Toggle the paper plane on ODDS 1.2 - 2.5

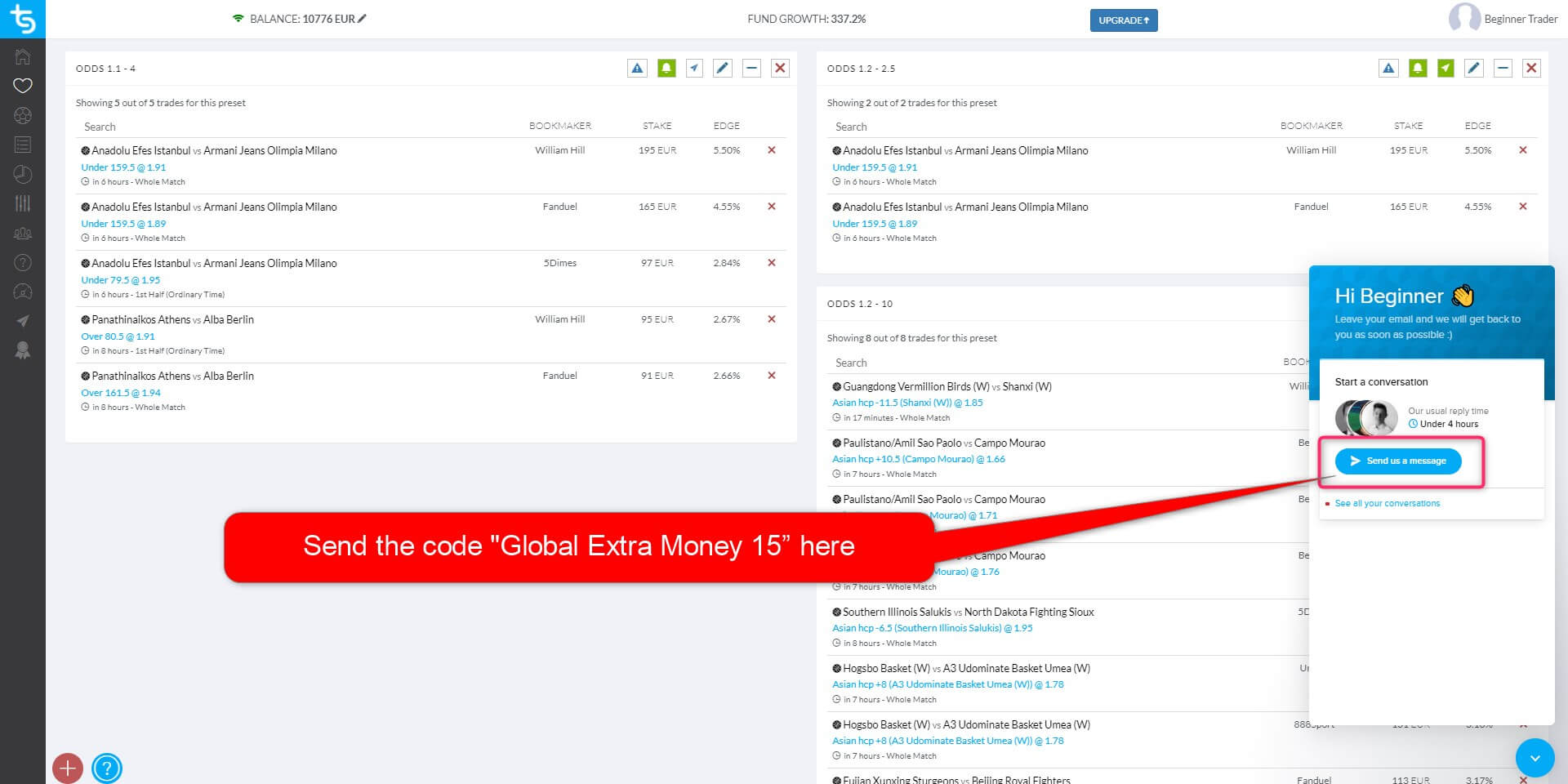[1445, 69]
